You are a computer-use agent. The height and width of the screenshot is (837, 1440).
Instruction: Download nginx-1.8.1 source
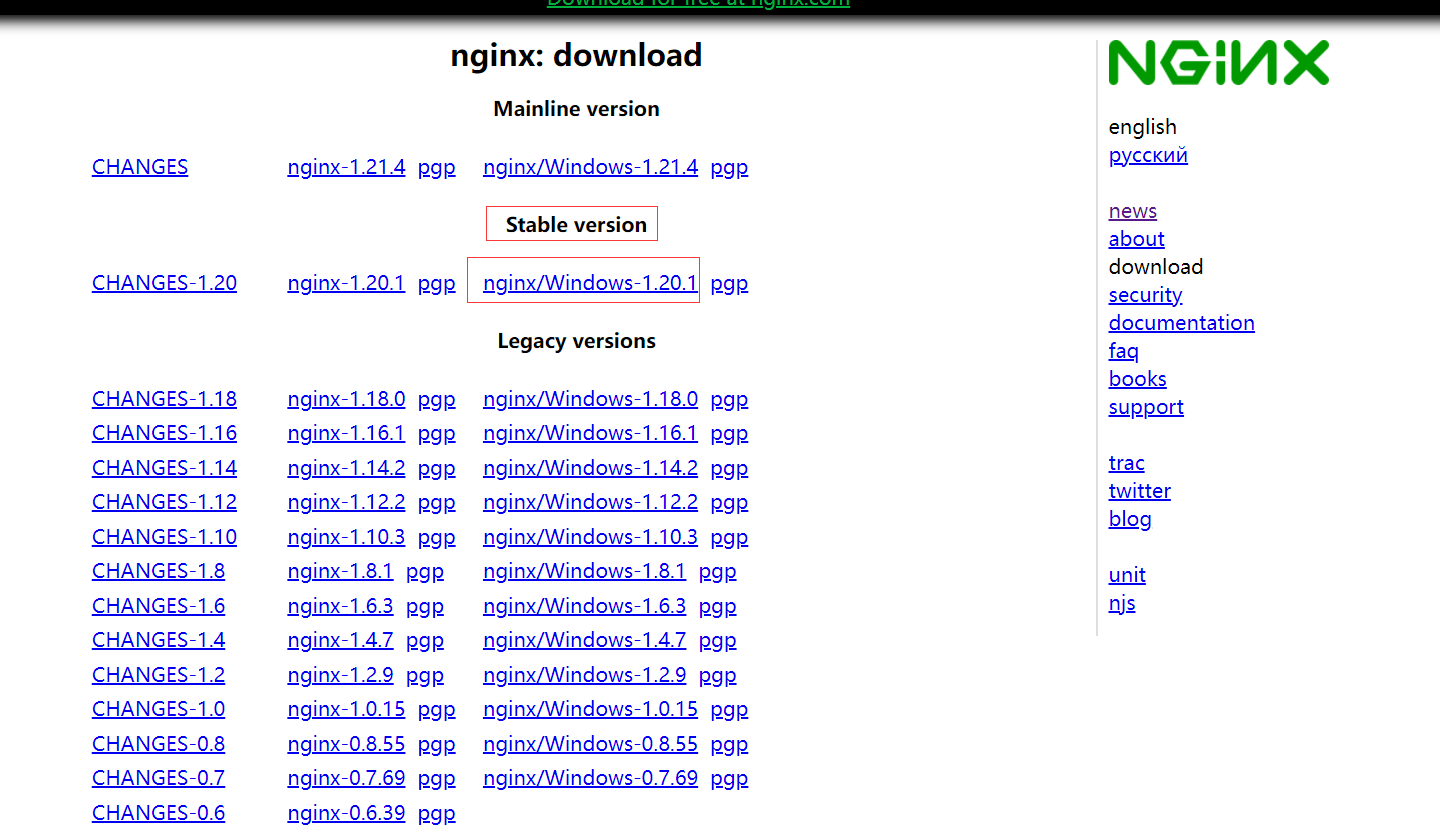coord(340,571)
